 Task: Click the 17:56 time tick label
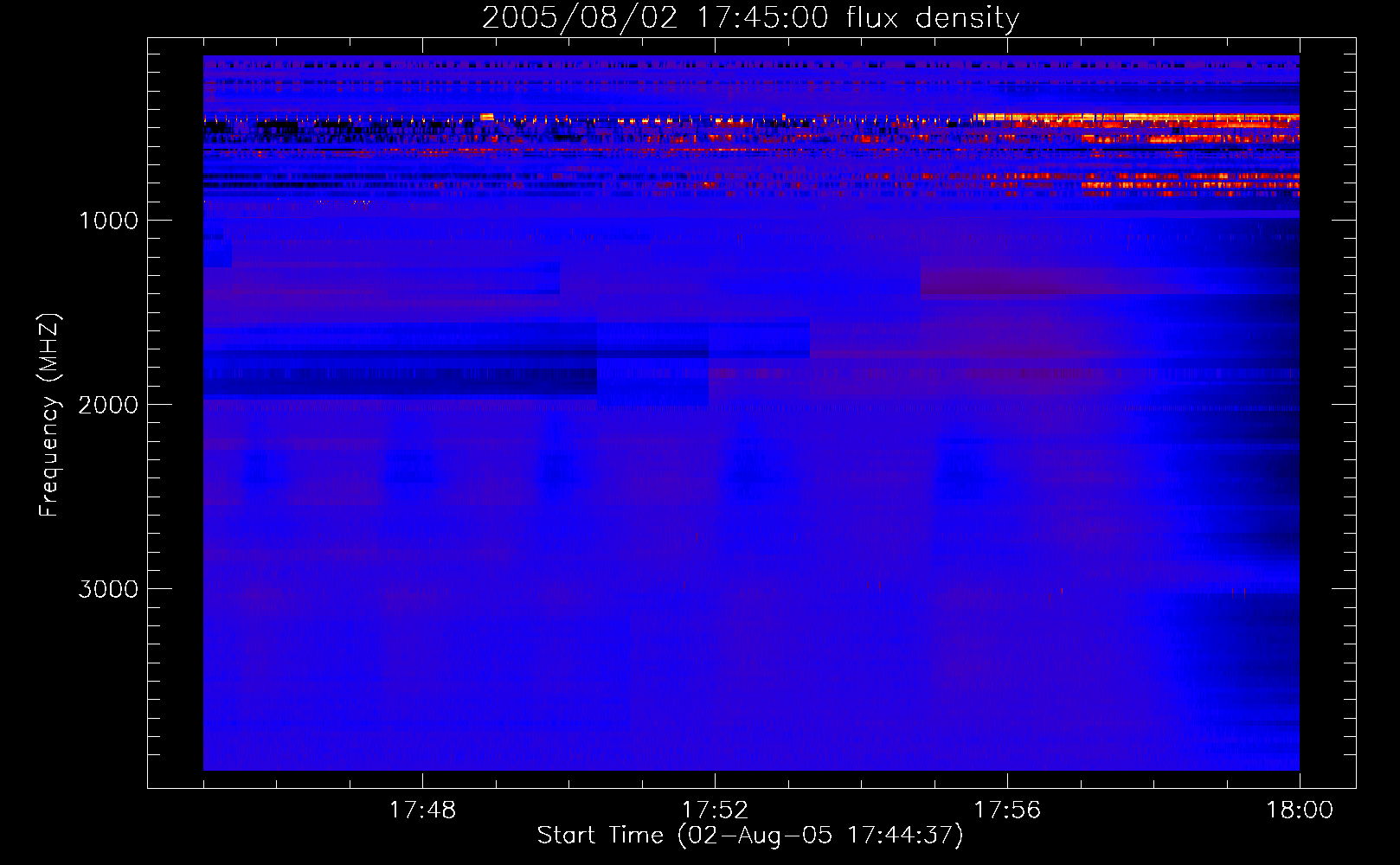coord(1007,811)
